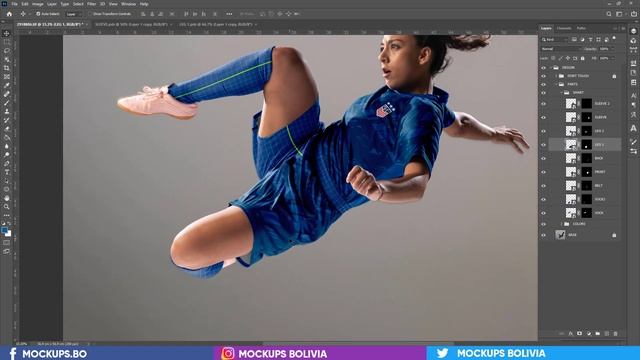
Task: Open more align options (three dots)
Action: click(x=229, y=14)
